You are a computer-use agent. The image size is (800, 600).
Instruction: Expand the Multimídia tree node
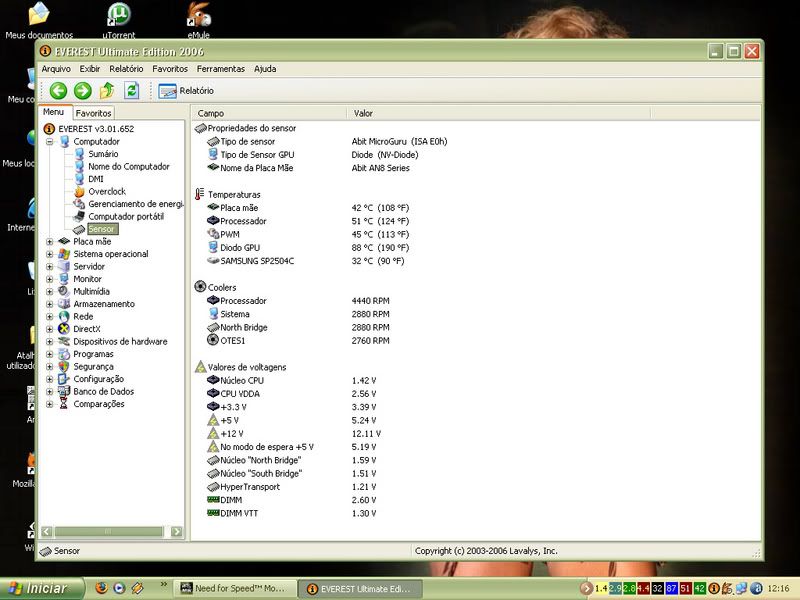(x=49, y=291)
